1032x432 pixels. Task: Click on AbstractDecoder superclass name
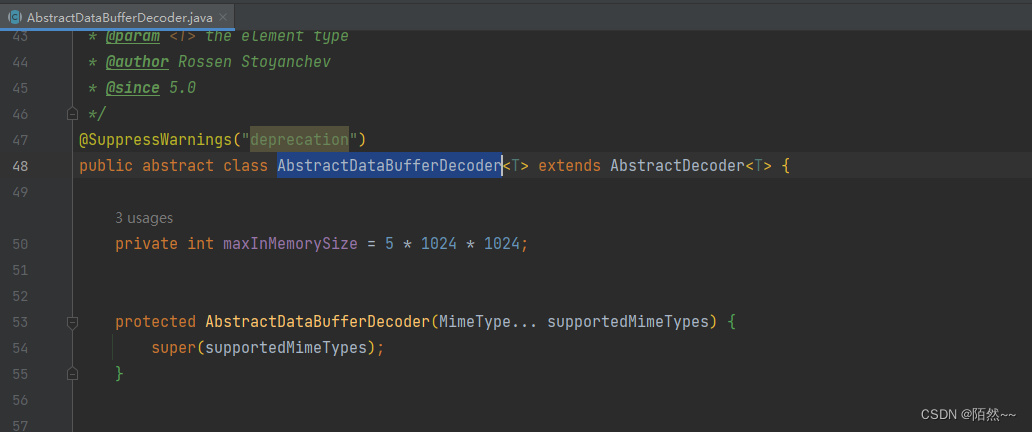coord(677,165)
